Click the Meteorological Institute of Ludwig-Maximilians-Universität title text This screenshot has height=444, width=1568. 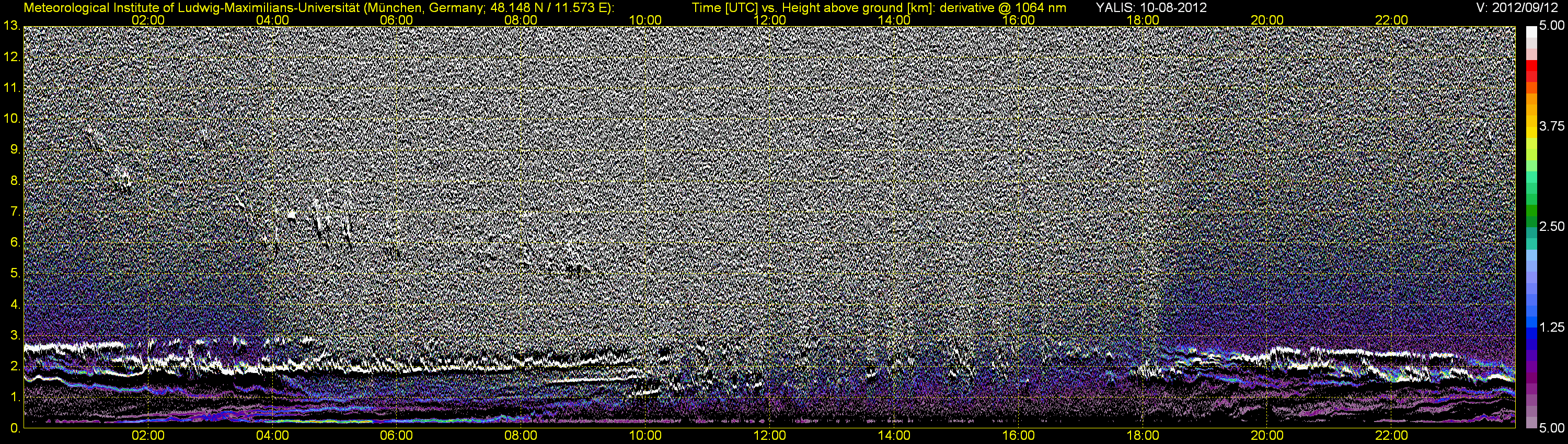pos(319,8)
